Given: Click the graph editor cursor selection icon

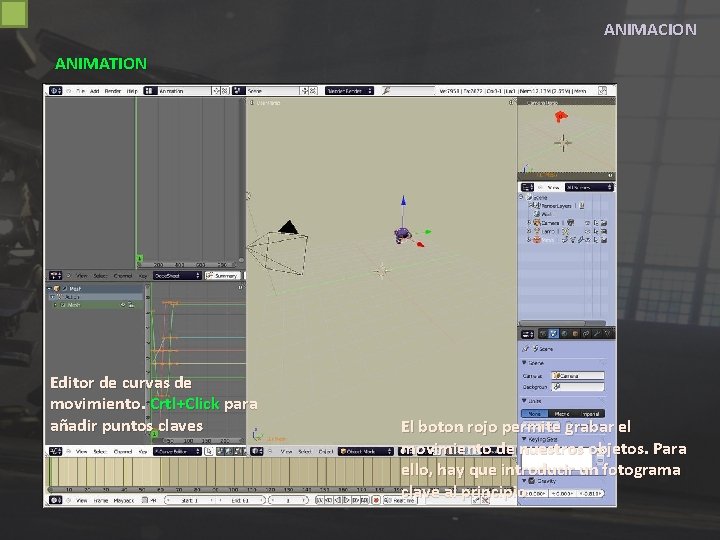Looking at the screenshot, I should click(209, 451).
